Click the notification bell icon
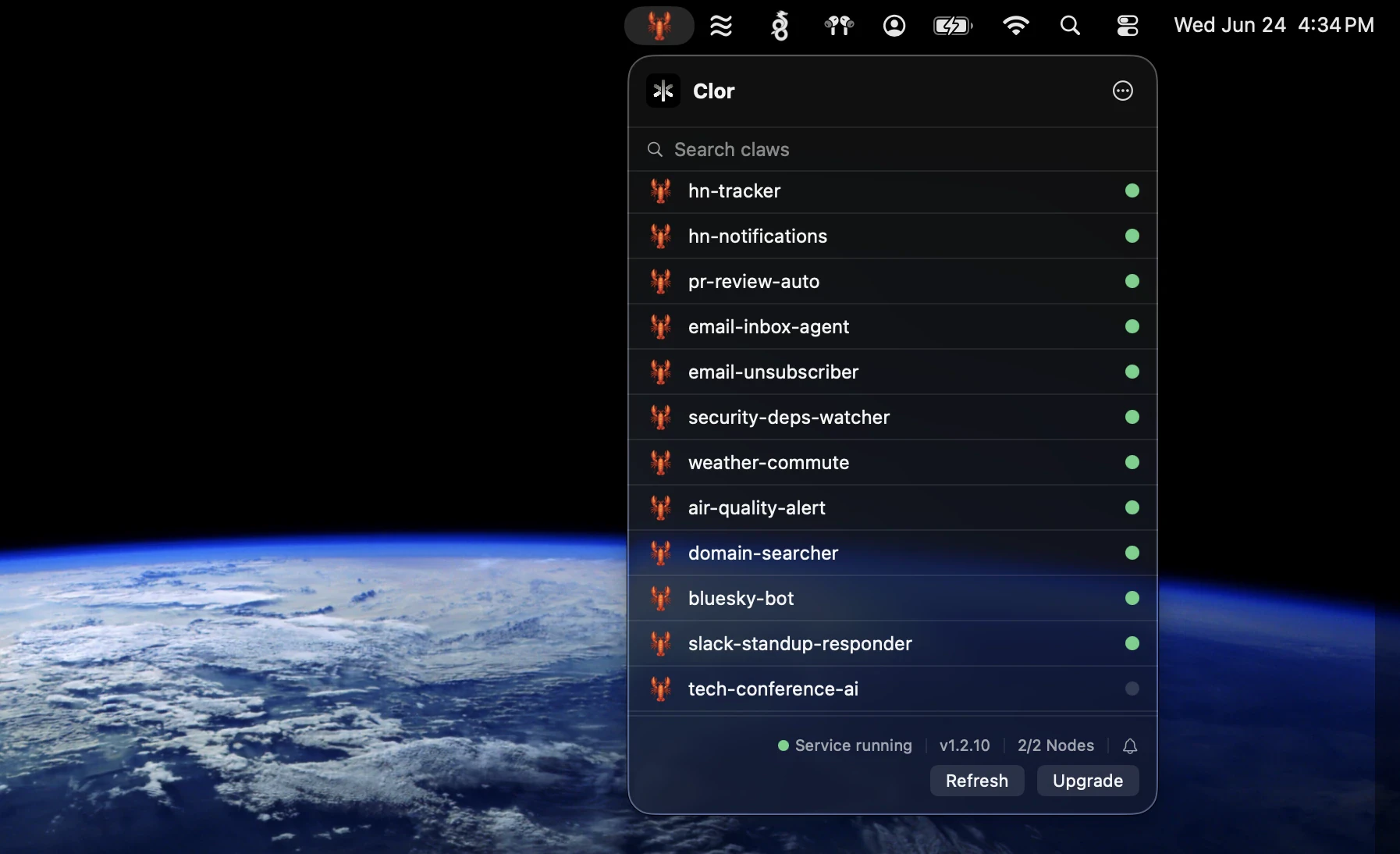Viewport: 1400px width, 854px height. tap(1130, 746)
